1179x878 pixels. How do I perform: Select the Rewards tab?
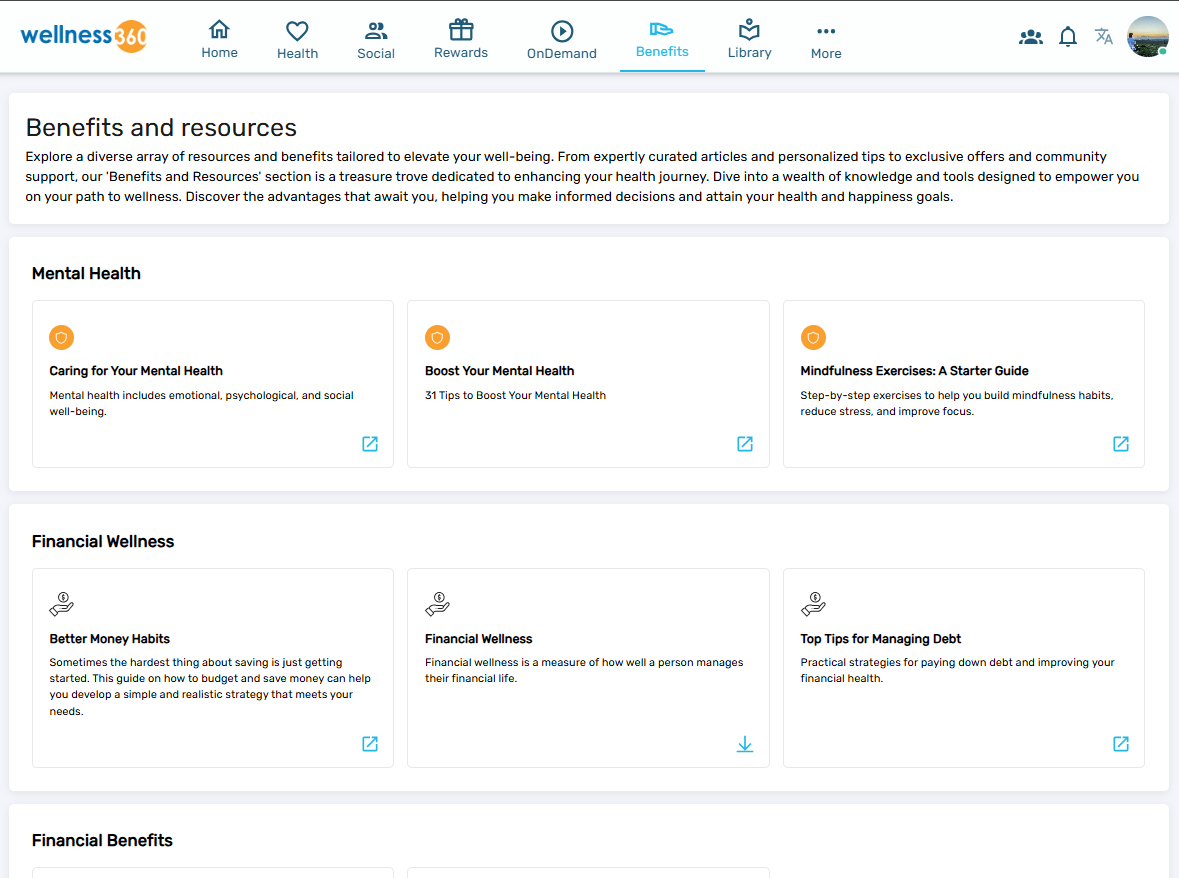460,40
